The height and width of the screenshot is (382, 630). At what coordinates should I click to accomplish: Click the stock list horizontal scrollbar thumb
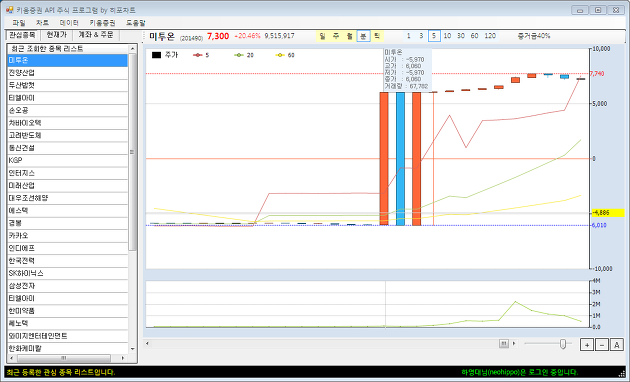pos(63,358)
